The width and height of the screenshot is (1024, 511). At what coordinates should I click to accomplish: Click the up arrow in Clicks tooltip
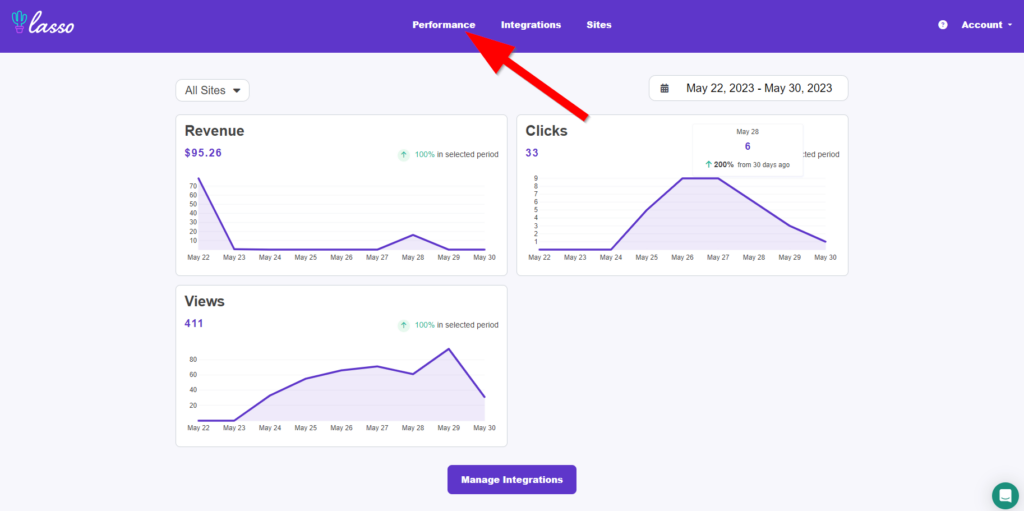(x=708, y=164)
